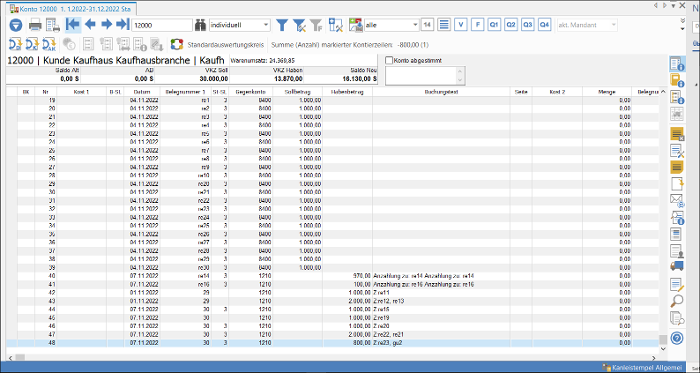Apply the blue funnel filter
Image resolution: width=700 pixels, height=373 pixels.
pyautogui.click(x=281, y=25)
